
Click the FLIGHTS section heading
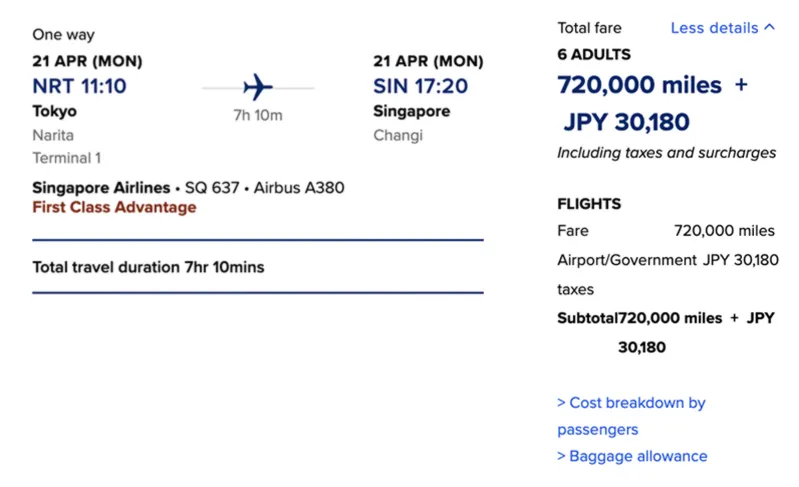click(589, 204)
